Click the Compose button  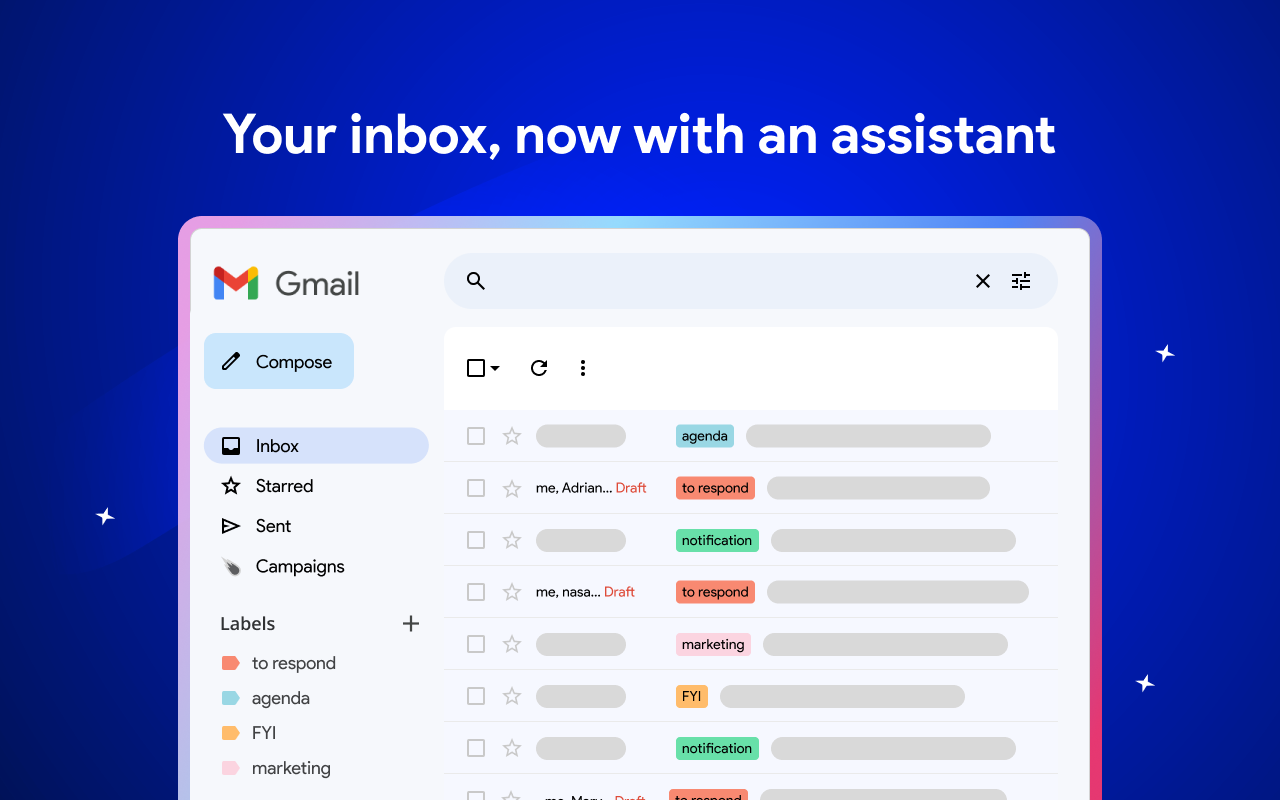click(278, 360)
